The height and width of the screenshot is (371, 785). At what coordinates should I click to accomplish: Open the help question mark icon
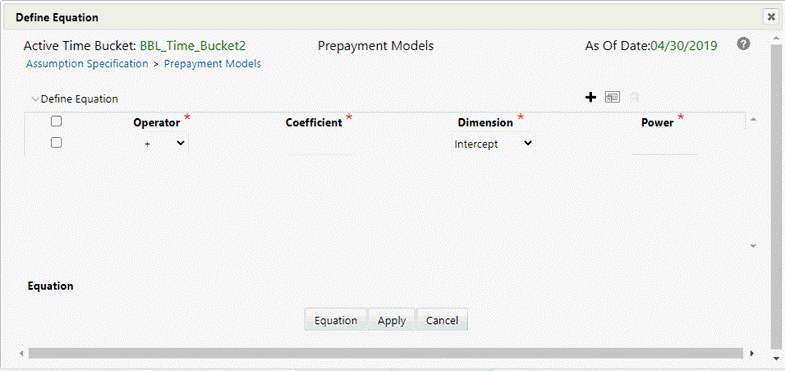coord(743,44)
